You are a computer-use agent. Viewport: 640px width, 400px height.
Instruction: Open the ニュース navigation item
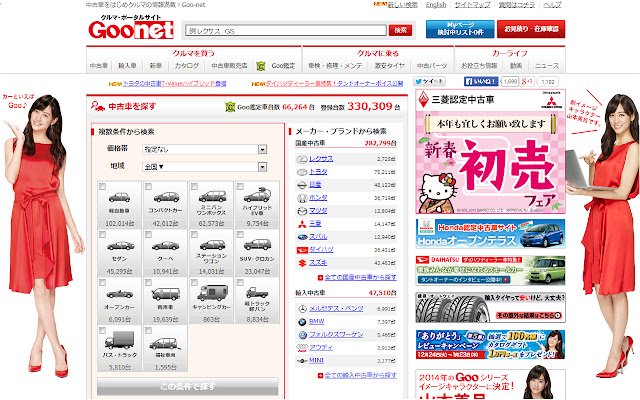[547, 66]
